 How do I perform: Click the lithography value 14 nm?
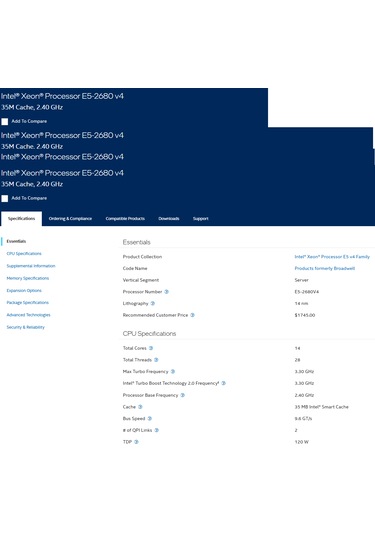pyautogui.click(x=301, y=303)
